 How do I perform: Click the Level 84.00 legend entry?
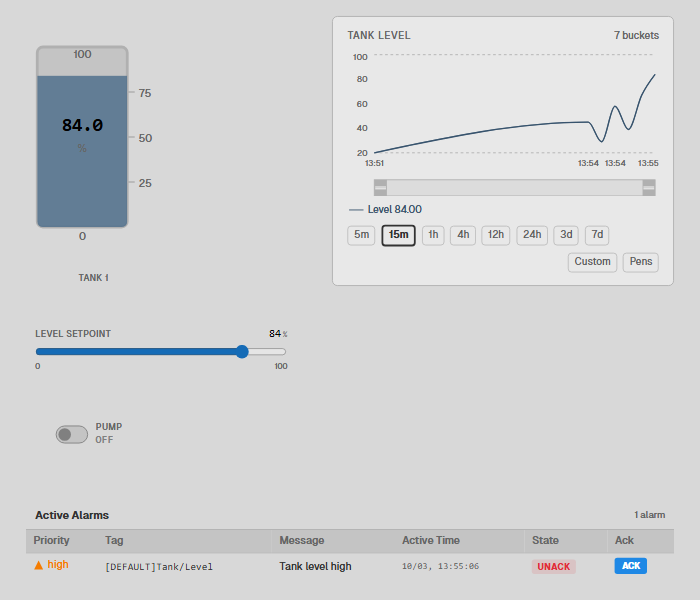(x=386, y=209)
